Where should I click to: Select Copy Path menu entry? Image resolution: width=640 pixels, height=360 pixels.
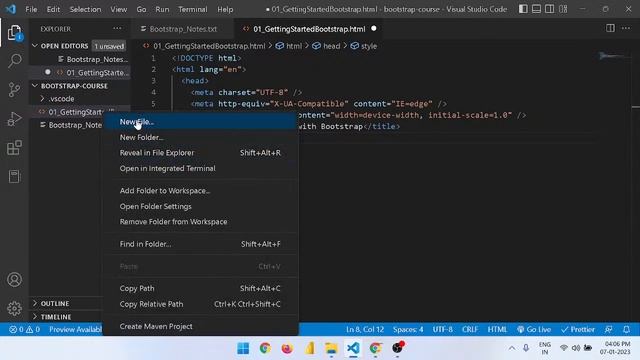pos(200,288)
